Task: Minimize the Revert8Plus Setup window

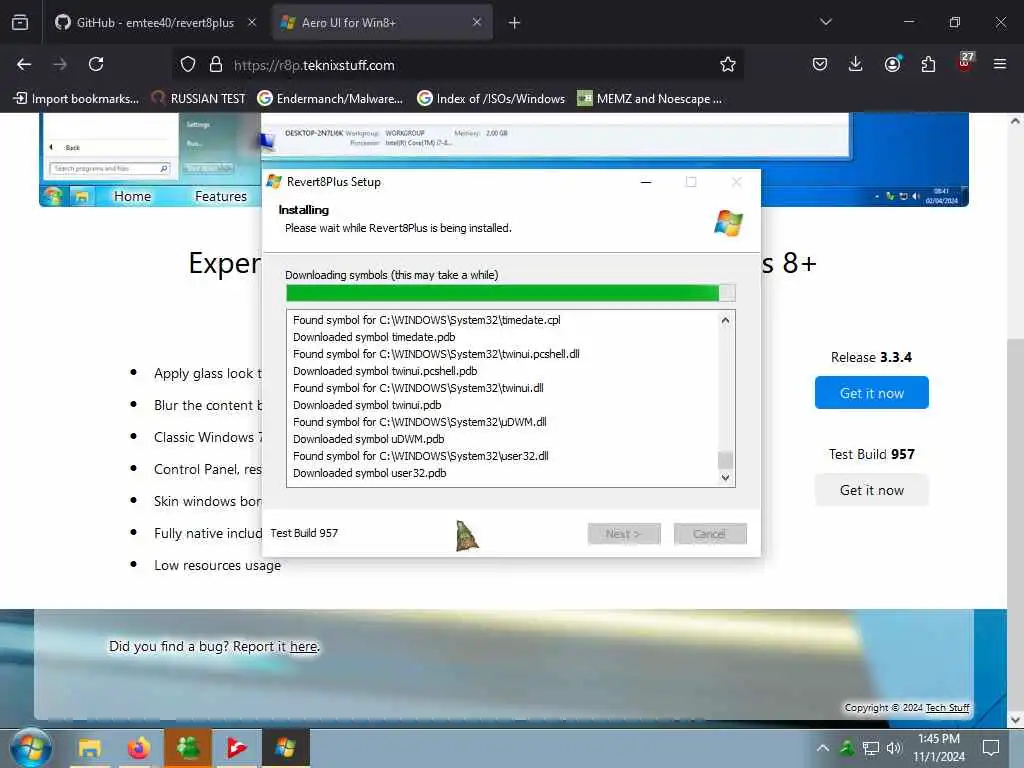Action: point(646,182)
